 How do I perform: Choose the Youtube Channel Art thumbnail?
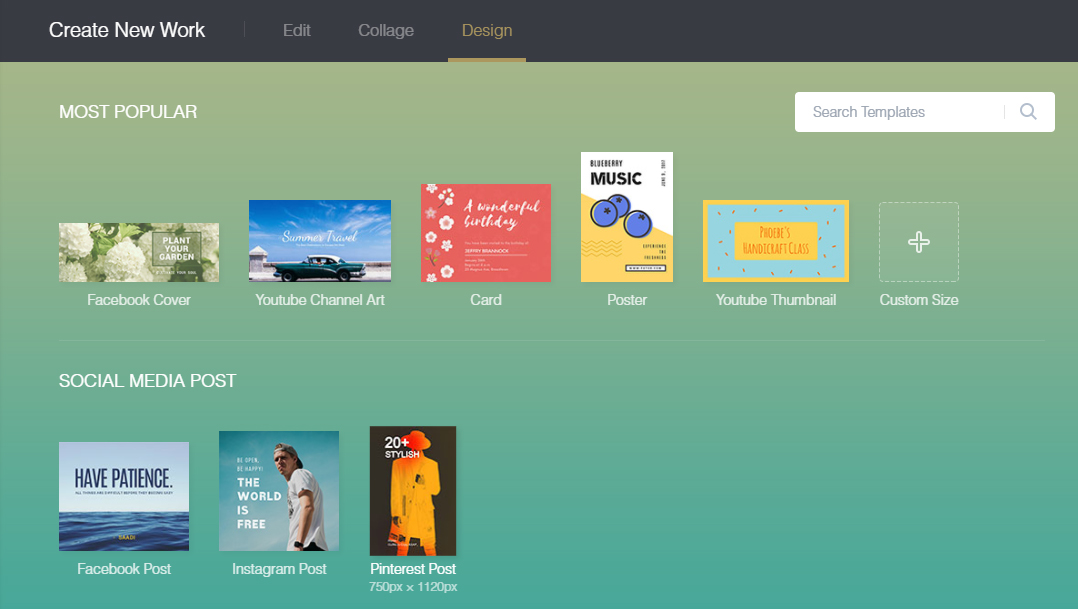(320, 241)
